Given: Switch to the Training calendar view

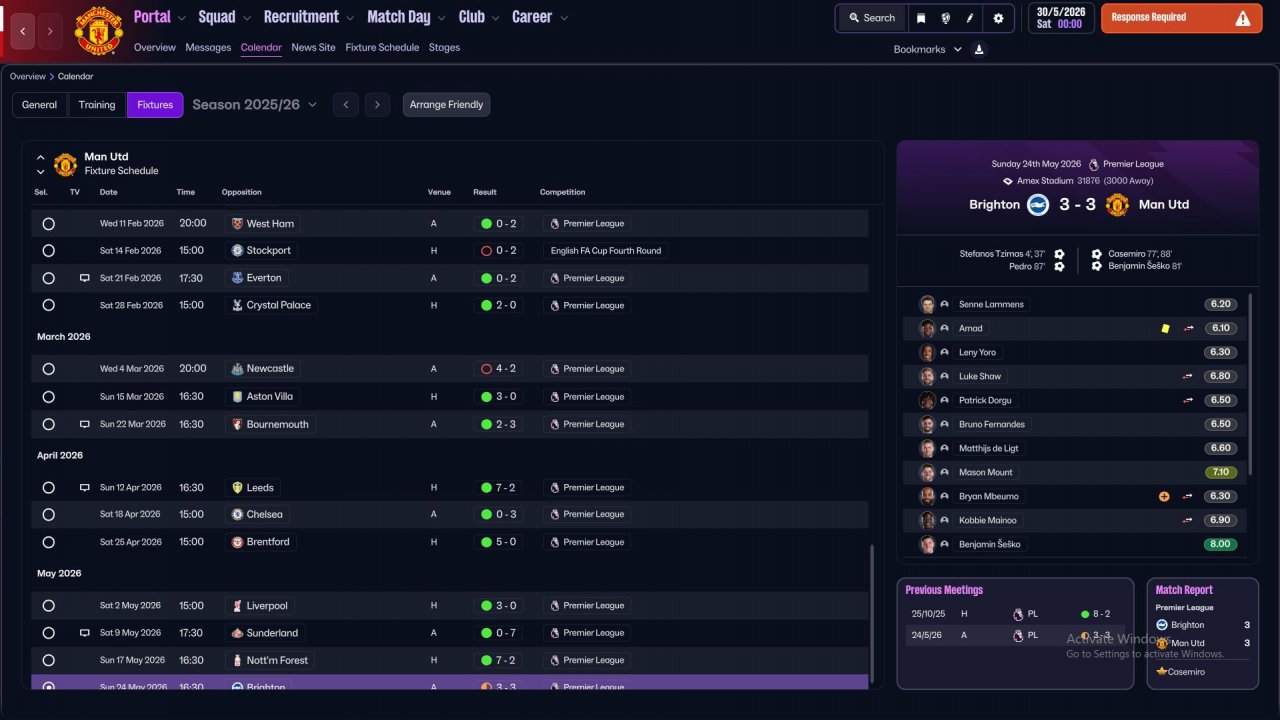Looking at the screenshot, I should (x=97, y=105).
